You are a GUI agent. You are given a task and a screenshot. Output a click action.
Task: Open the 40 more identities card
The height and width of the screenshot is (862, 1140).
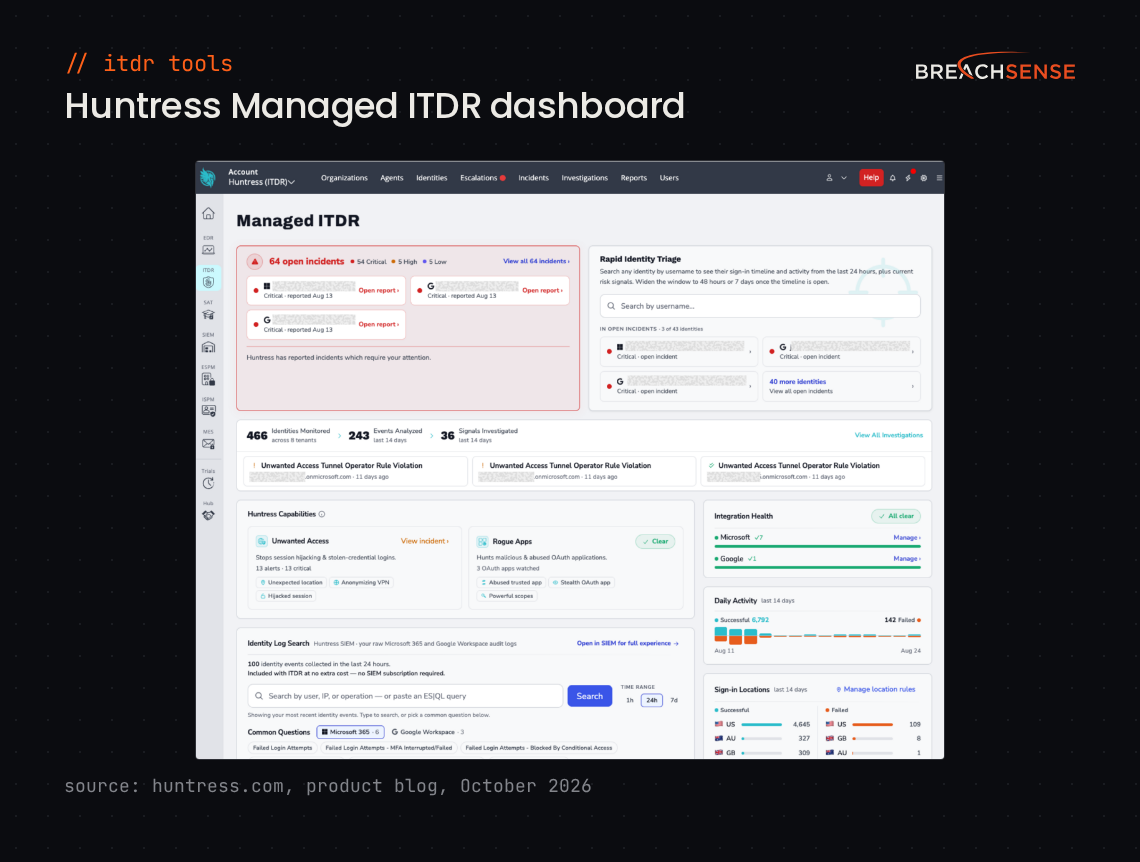pyautogui.click(x=841, y=386)
